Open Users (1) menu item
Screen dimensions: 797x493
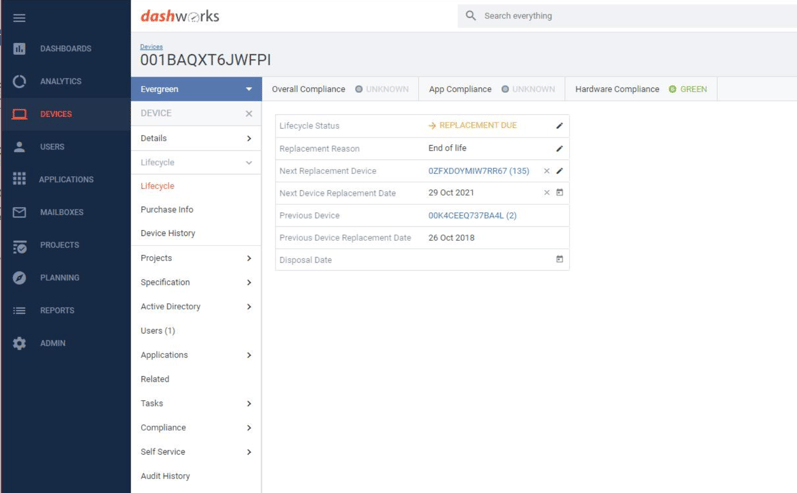[x=158, y=331]
